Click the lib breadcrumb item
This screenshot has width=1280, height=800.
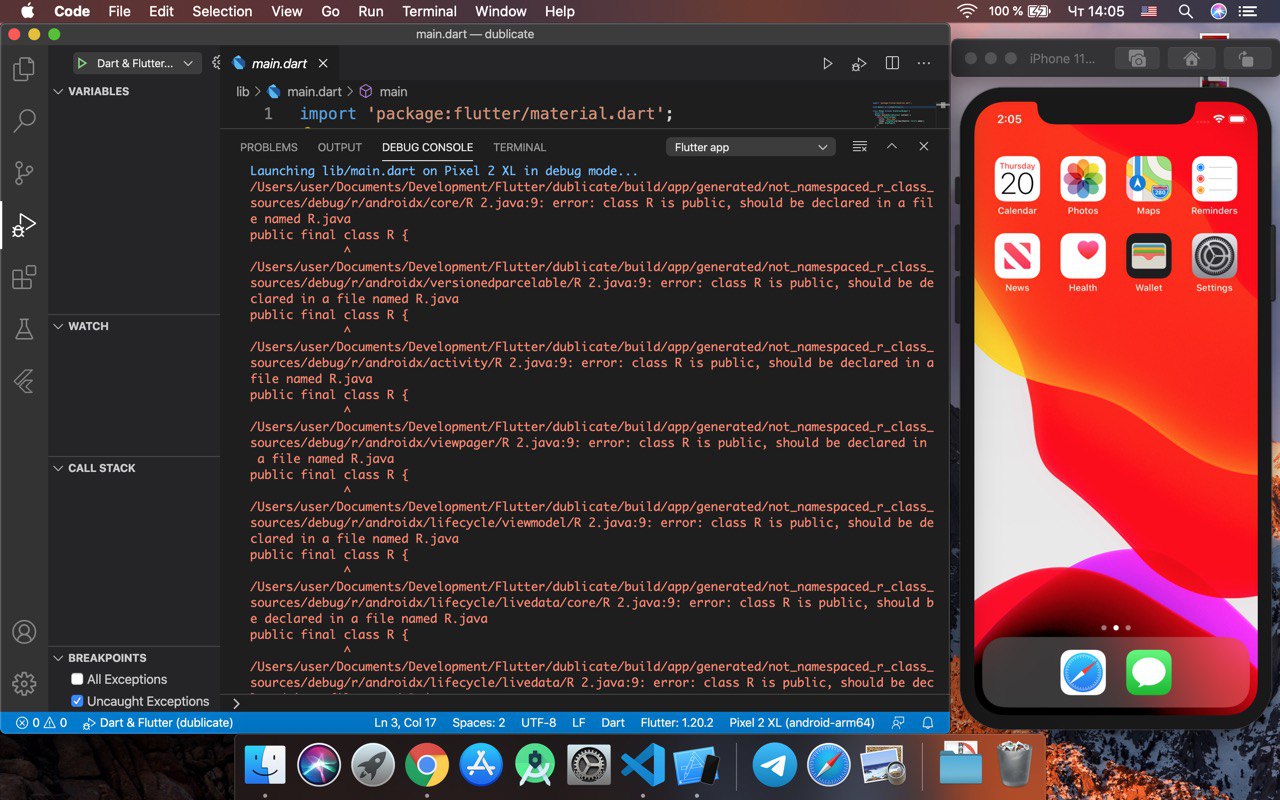(x=243, y=91)
